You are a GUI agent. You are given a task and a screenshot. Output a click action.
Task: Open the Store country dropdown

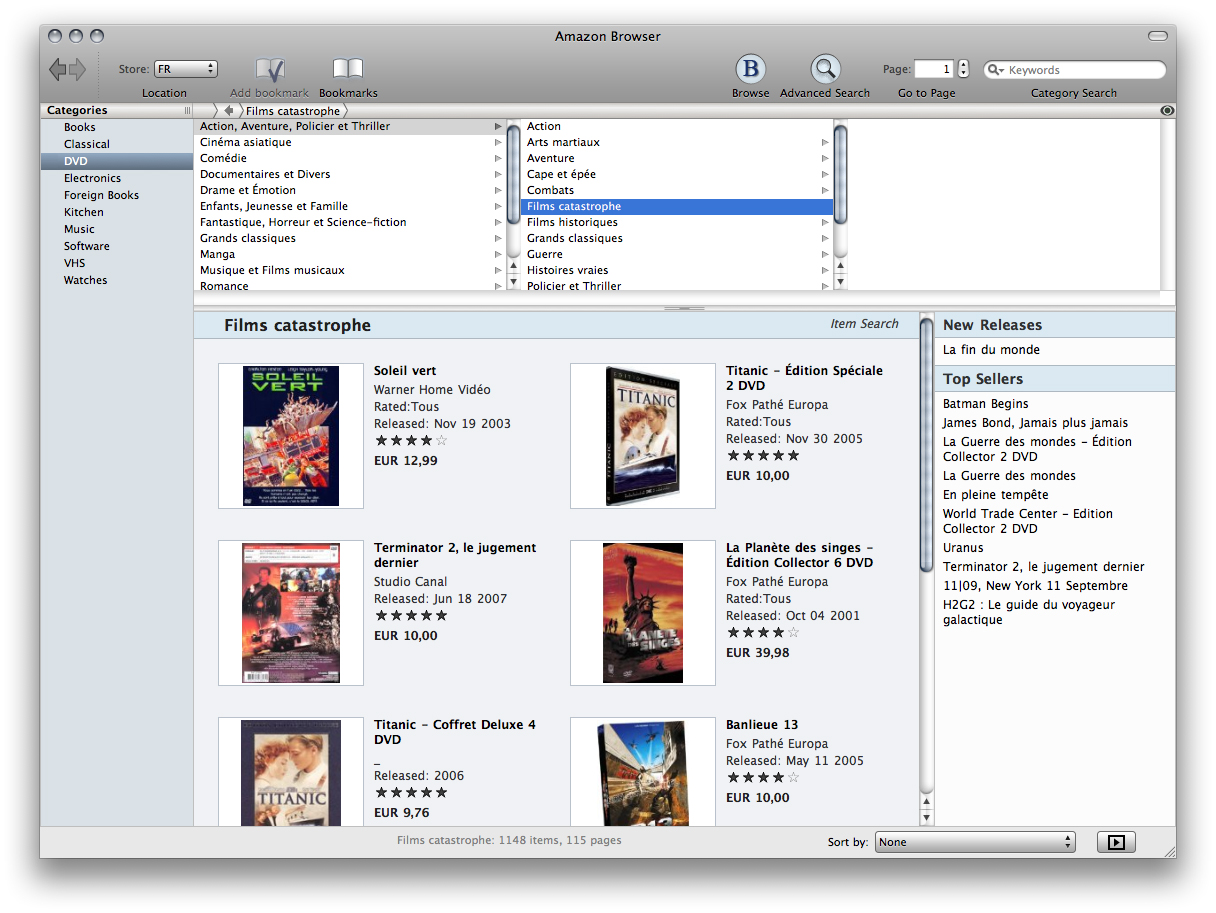186,69
